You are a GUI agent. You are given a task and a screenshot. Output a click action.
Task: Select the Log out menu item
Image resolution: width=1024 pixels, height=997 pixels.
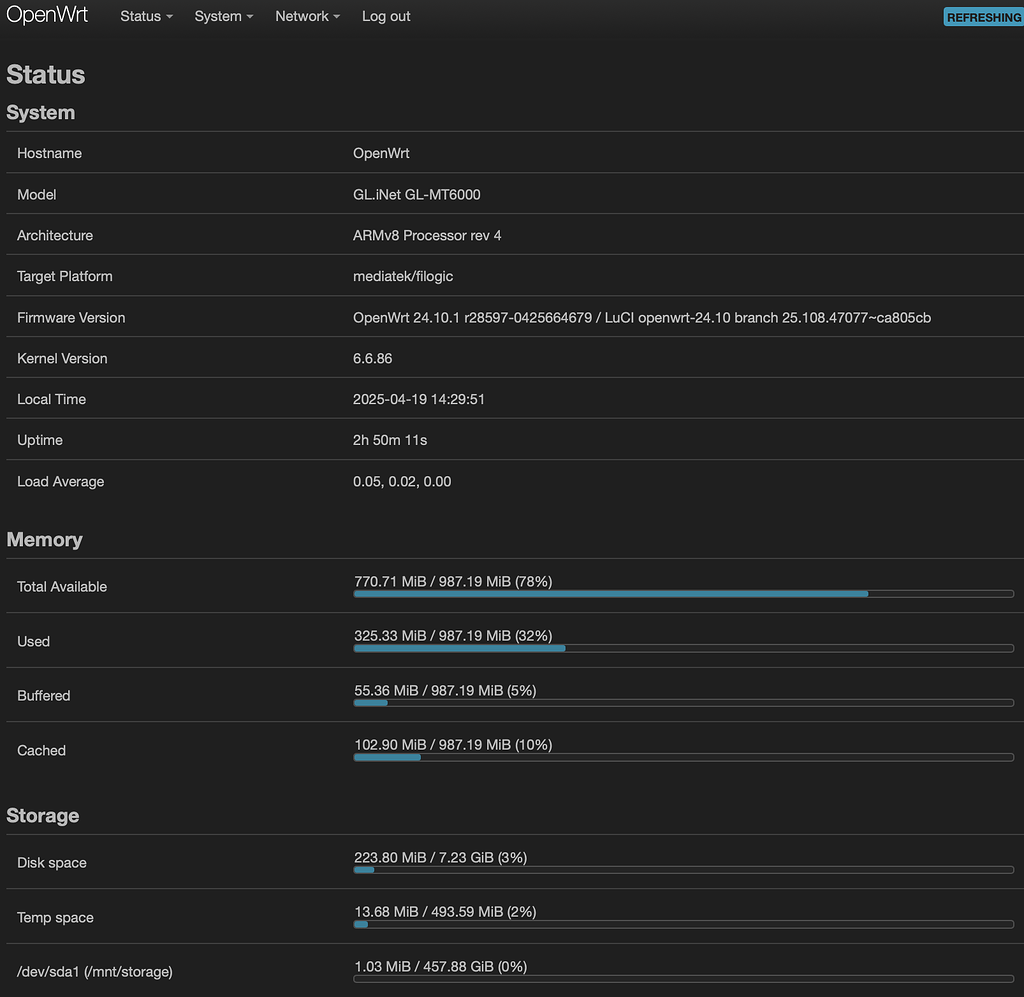(386, 16)
